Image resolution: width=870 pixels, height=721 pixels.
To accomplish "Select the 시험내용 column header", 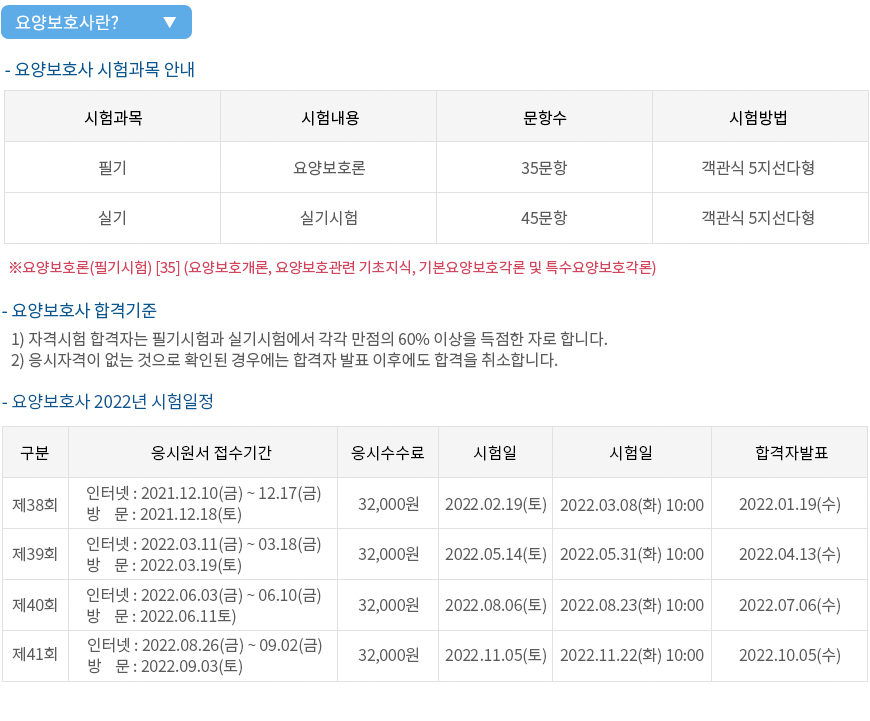I will coord(329,117).
